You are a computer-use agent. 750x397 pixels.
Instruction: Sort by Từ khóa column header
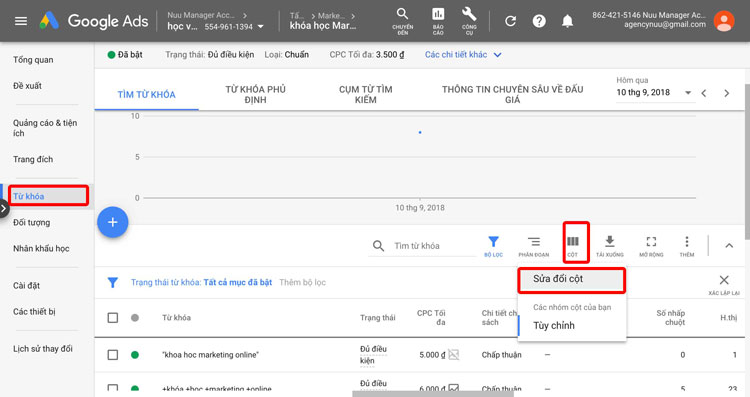tap(176, 318)
